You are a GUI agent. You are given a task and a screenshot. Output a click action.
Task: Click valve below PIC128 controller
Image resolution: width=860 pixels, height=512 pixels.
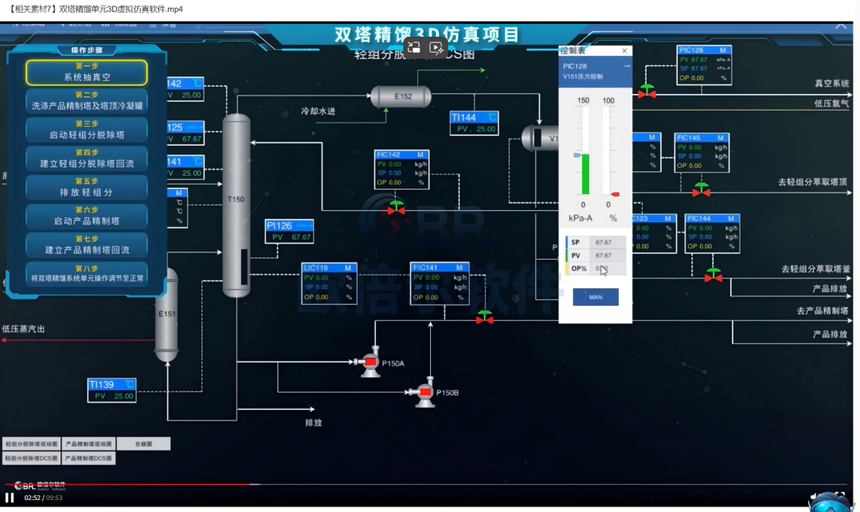(x=647, y=91)
